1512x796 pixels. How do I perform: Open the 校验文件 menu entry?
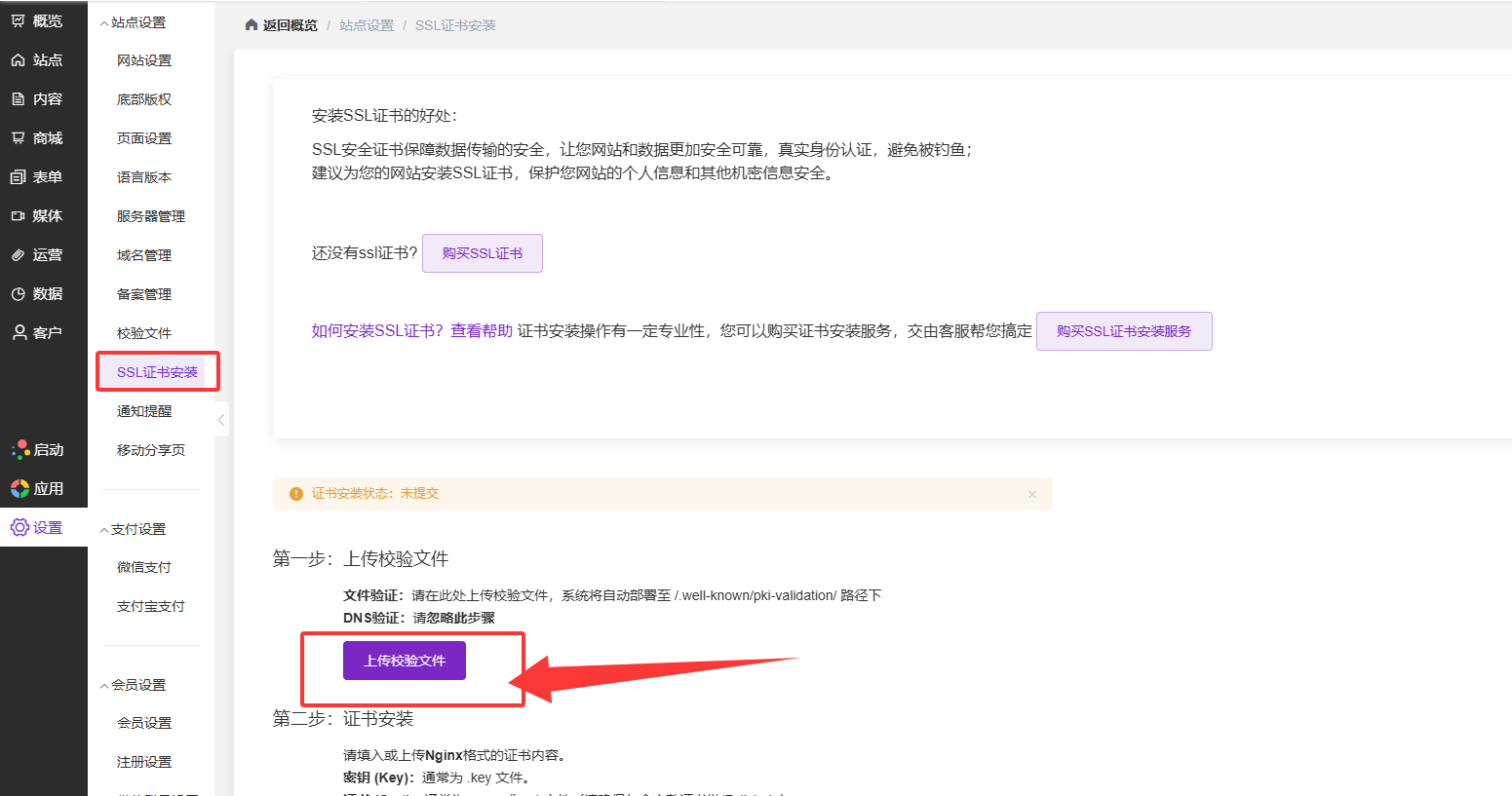pos(144,333)
